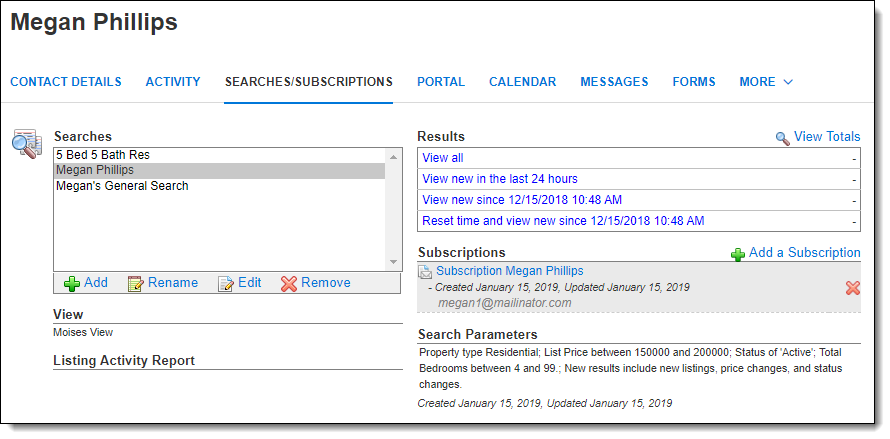Click the View Totals magnifier icon
The image size is (890, 439).
point(783,138)
